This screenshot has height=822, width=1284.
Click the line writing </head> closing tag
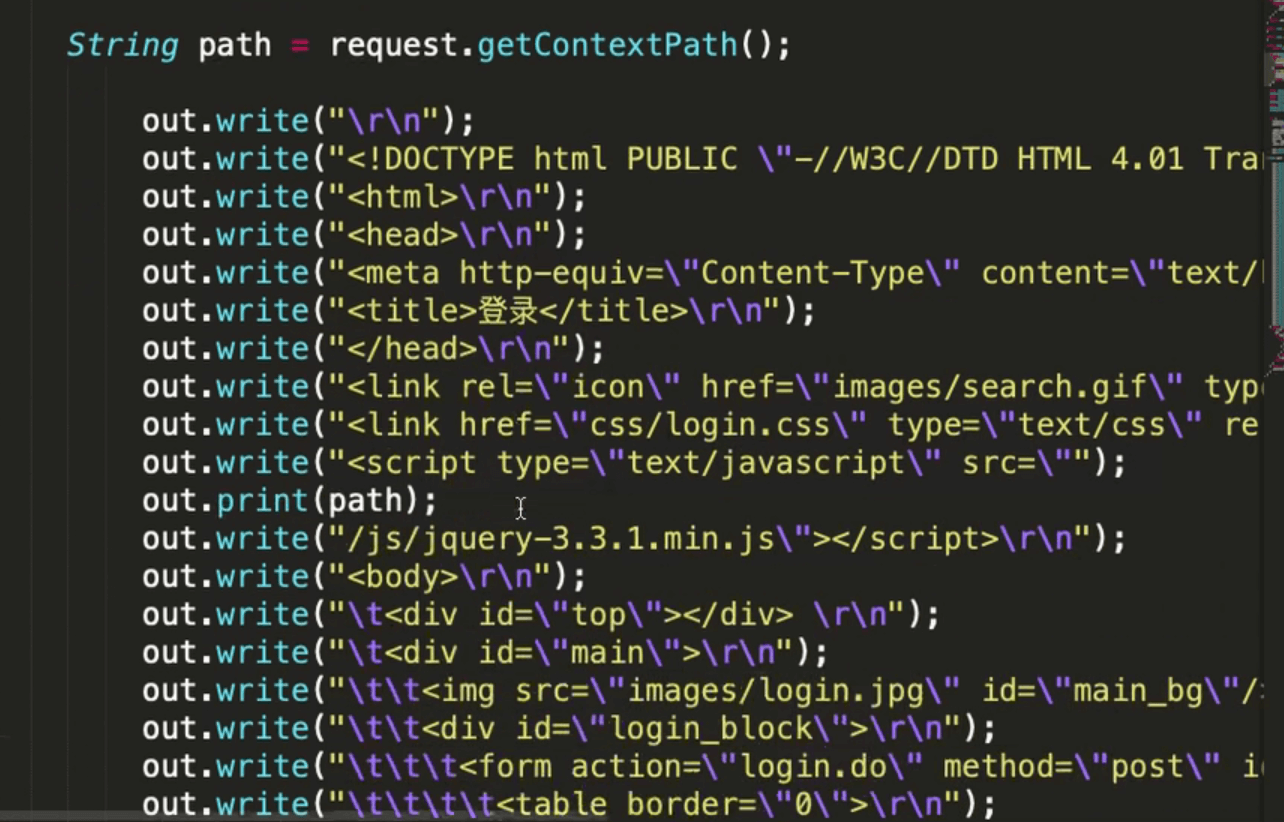tap(373, 349)
